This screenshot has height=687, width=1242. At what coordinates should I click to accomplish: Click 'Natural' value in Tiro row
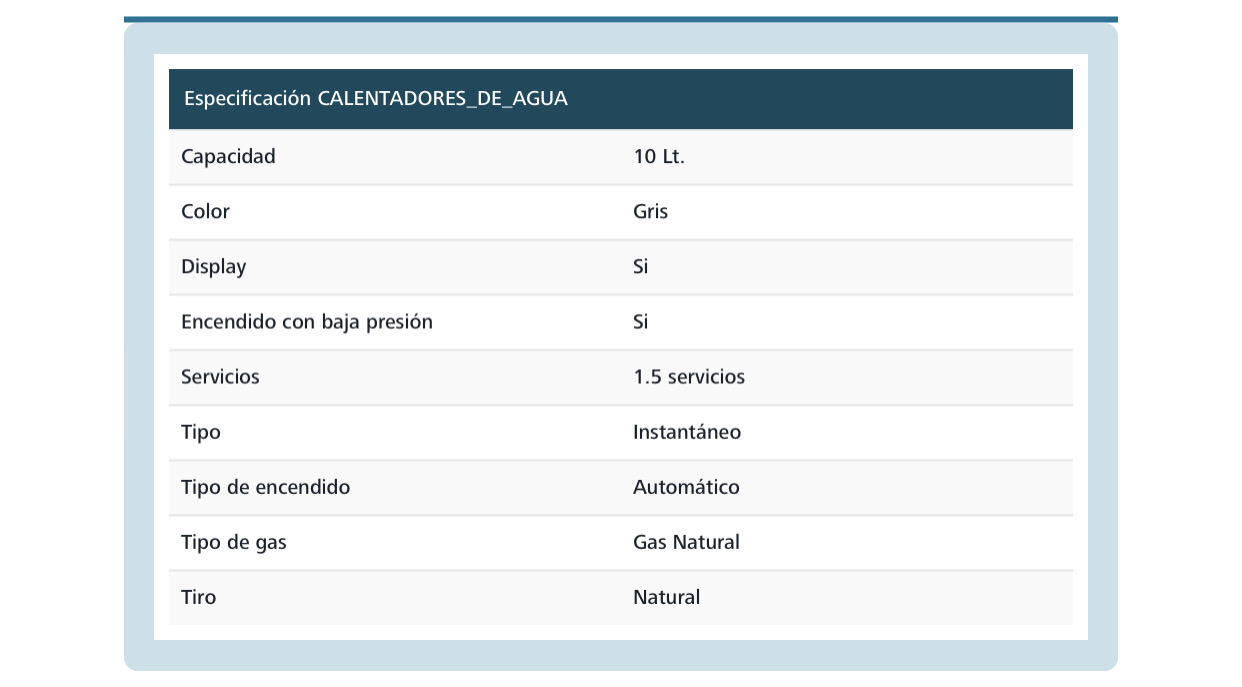pos(667,597)
